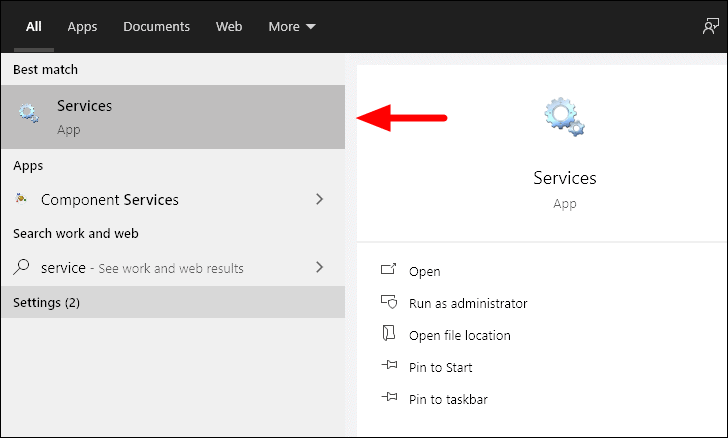This screenshot has height=438, width=728.
Task: Click the Pin to Start pin icon
Action: [x=389, y=365]
